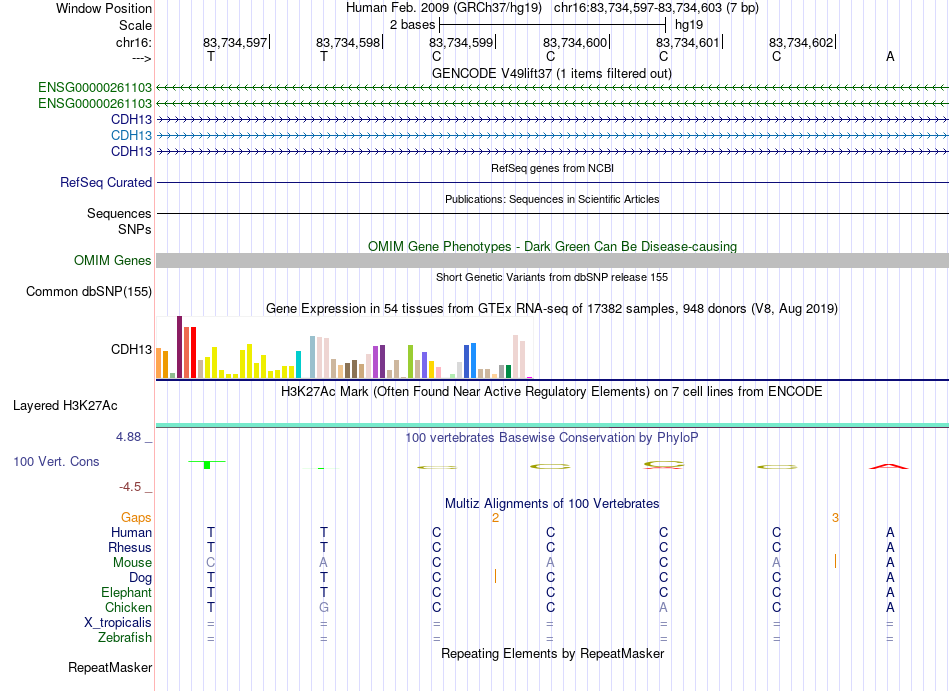Click '100 vertebrates Basewise Conservation by PhyloP' title
Screen dimensions: 950x691
click(x=551, y=437)
